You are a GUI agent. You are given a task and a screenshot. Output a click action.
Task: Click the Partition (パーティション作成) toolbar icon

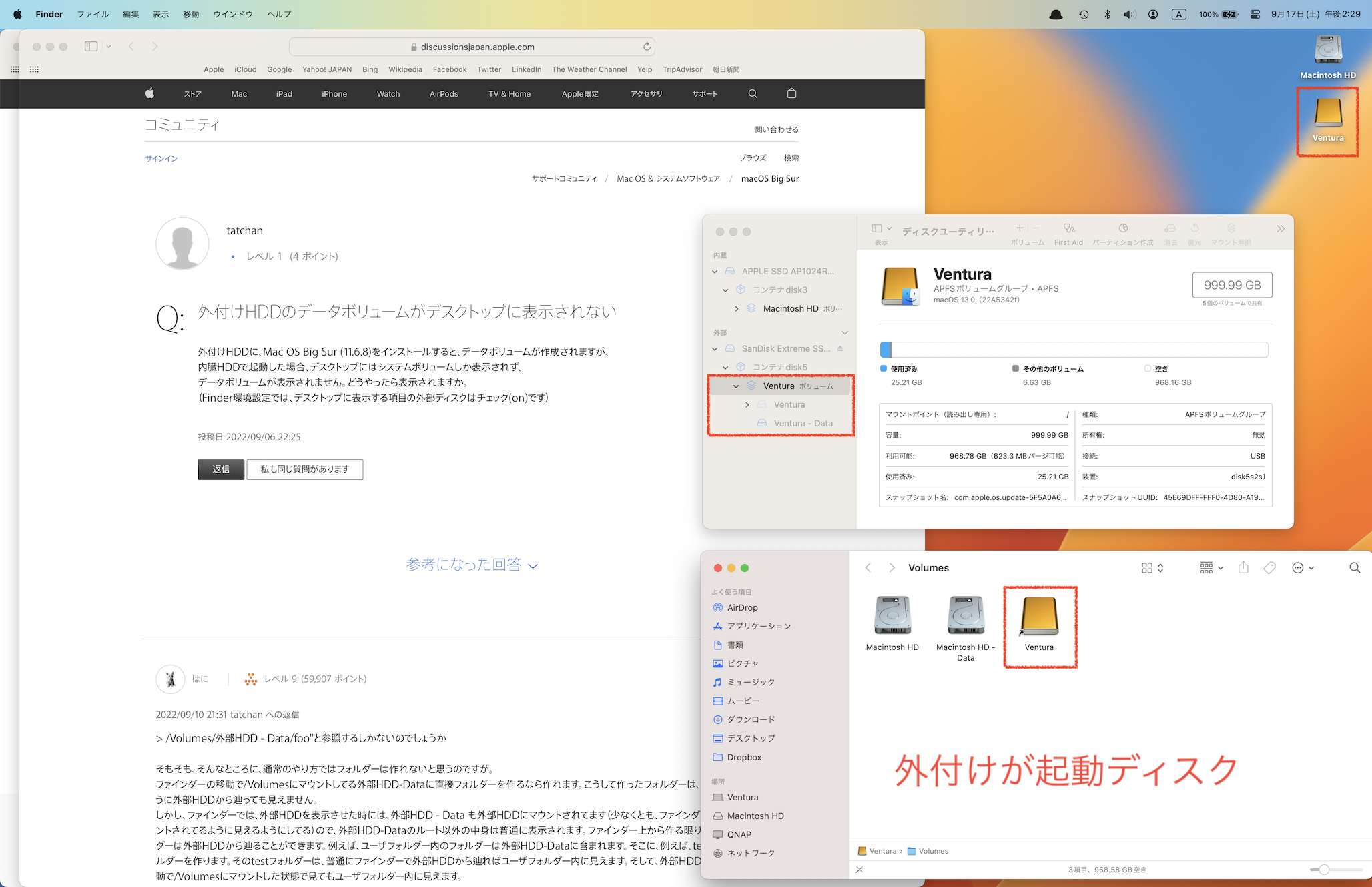click(x=1123, y=229)
